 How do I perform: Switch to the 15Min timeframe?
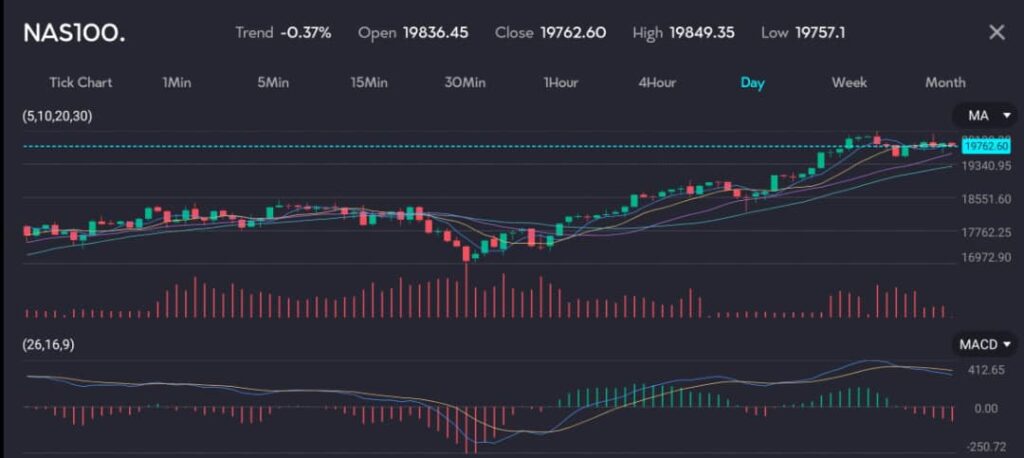coord(369,82)
